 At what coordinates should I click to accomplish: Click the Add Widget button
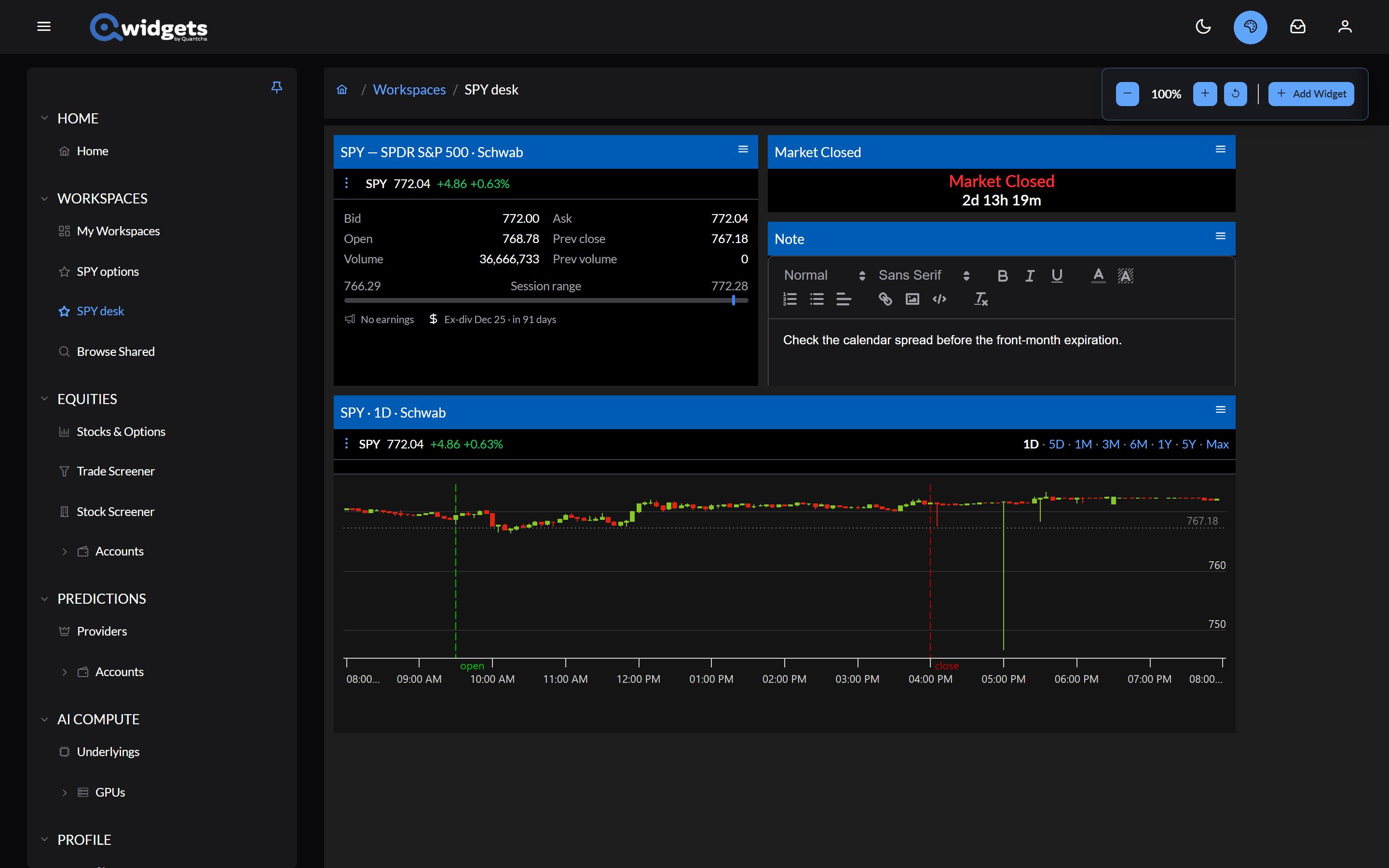click(x=1311, y=94)
